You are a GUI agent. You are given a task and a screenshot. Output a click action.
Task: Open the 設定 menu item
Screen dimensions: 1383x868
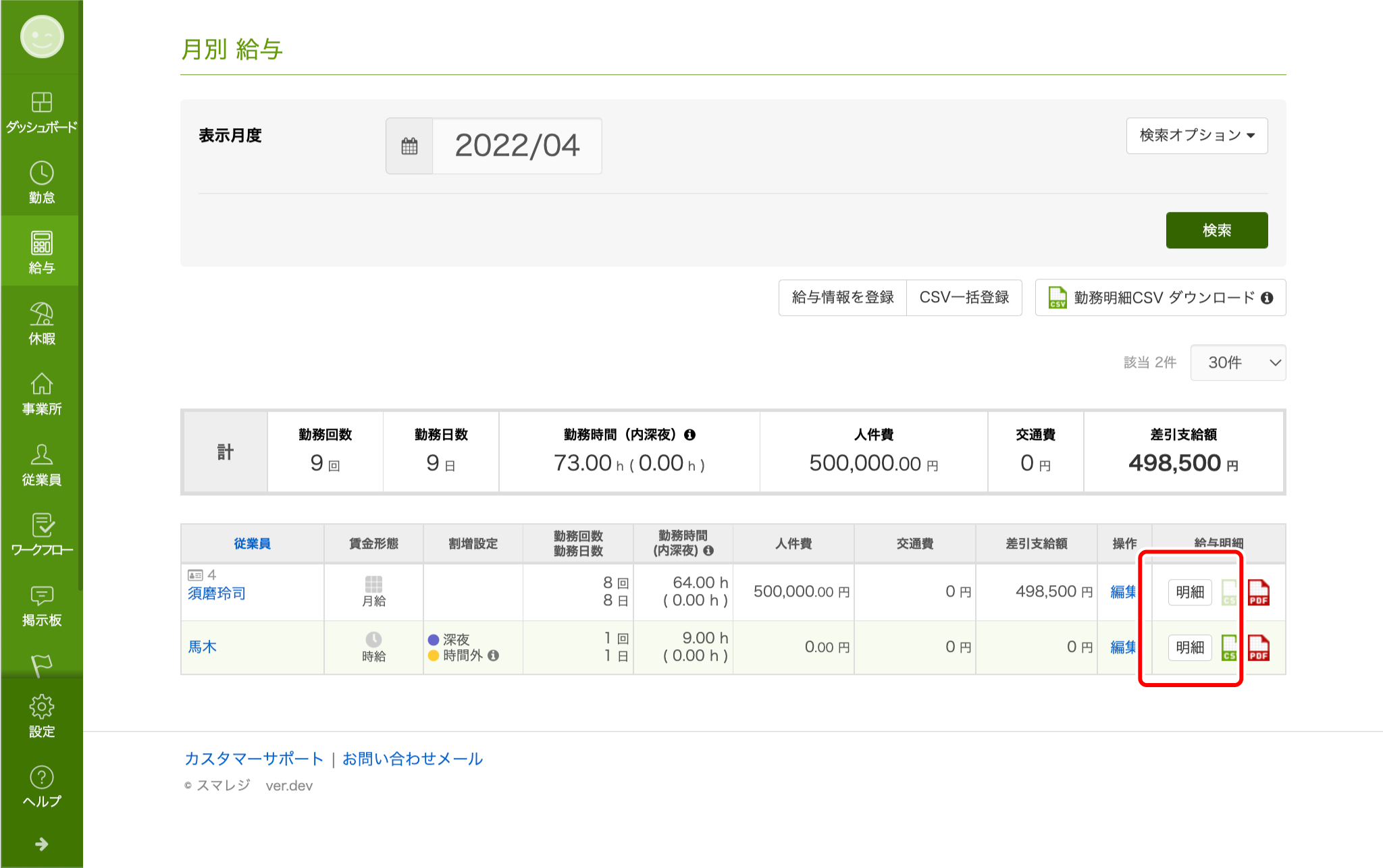click(x=41, y=716)
